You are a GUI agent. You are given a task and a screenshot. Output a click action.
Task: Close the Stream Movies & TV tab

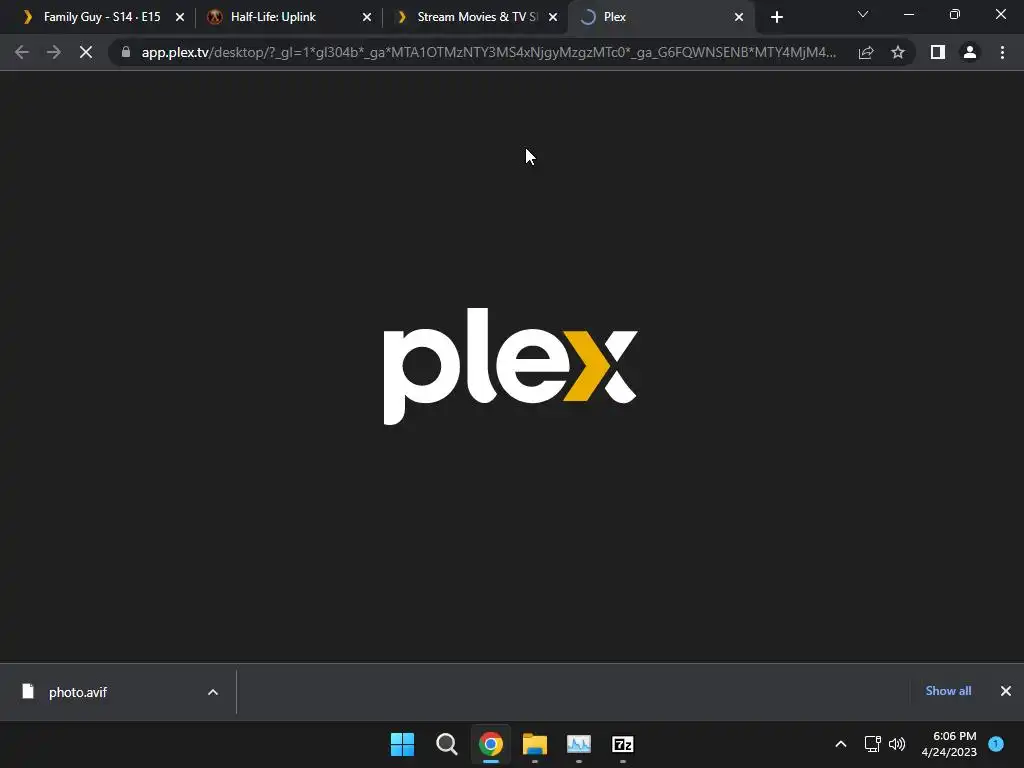click(553, 18)
